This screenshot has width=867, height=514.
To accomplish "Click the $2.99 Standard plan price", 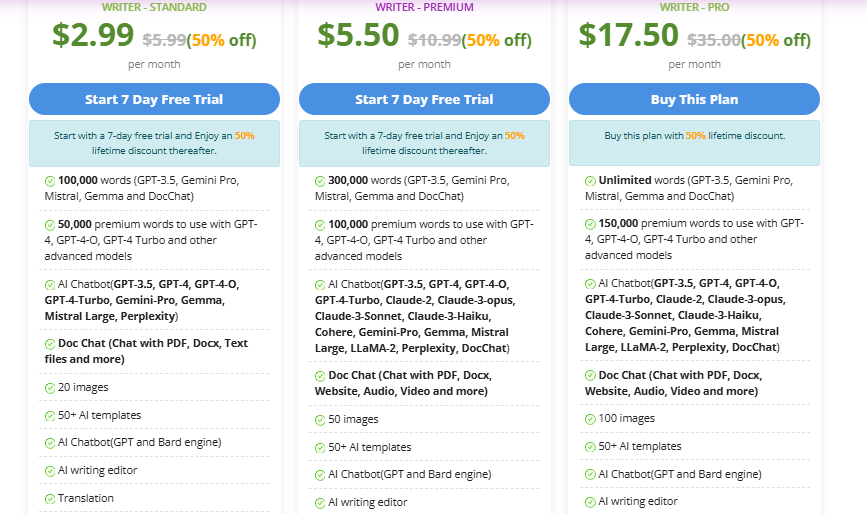I will (93, 35).
